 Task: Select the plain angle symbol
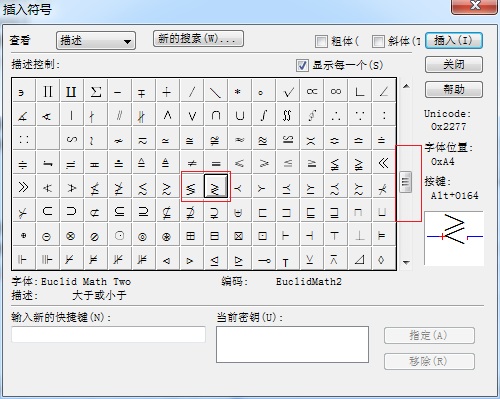click(384, 91)
